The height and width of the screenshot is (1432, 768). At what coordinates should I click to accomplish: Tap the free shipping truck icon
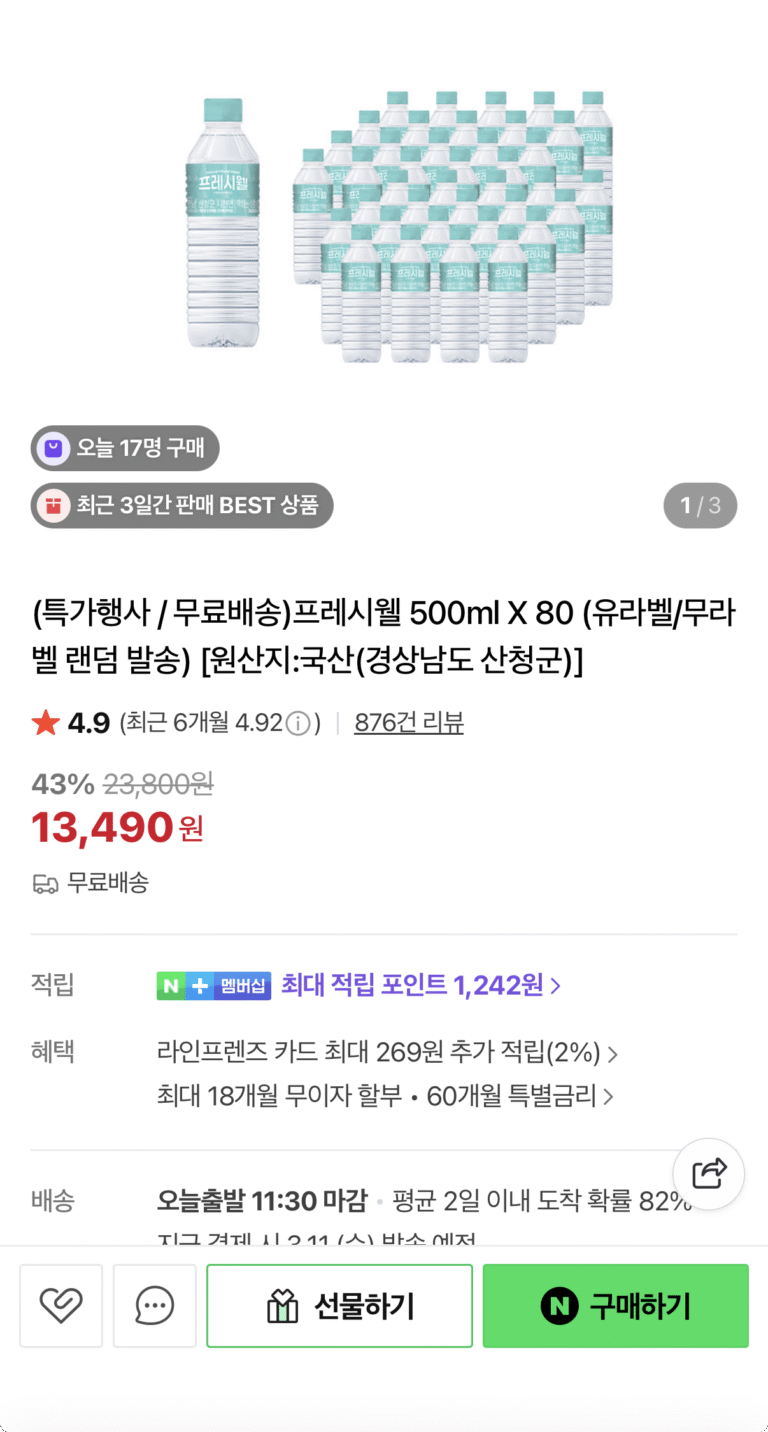click(x=45, y=884)
